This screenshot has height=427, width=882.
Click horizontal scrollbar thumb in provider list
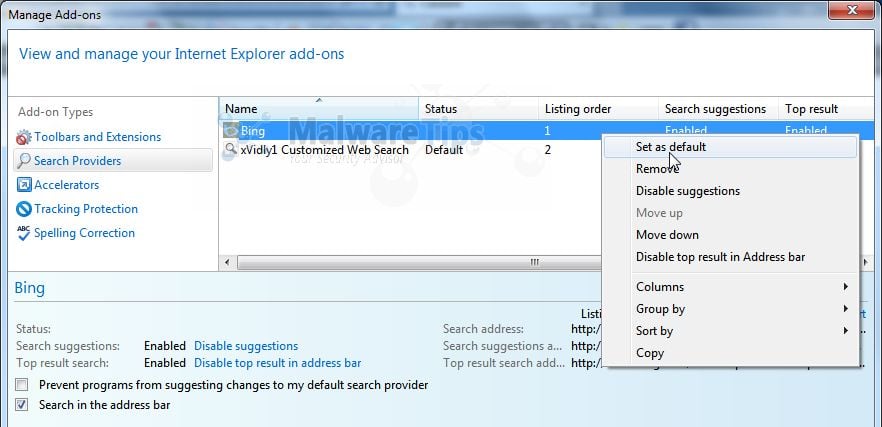419,263
